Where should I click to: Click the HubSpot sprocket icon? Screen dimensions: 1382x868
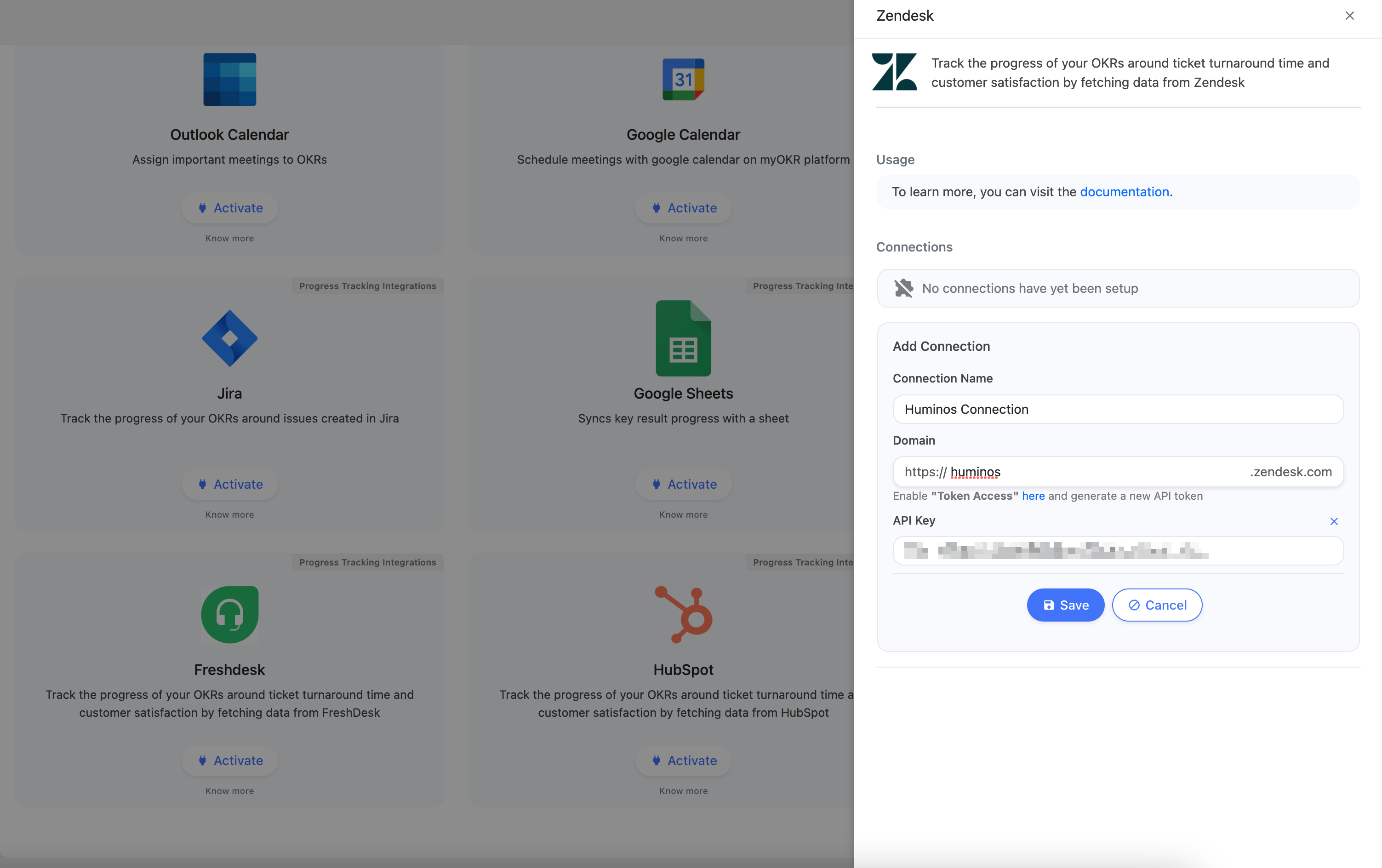683,614
